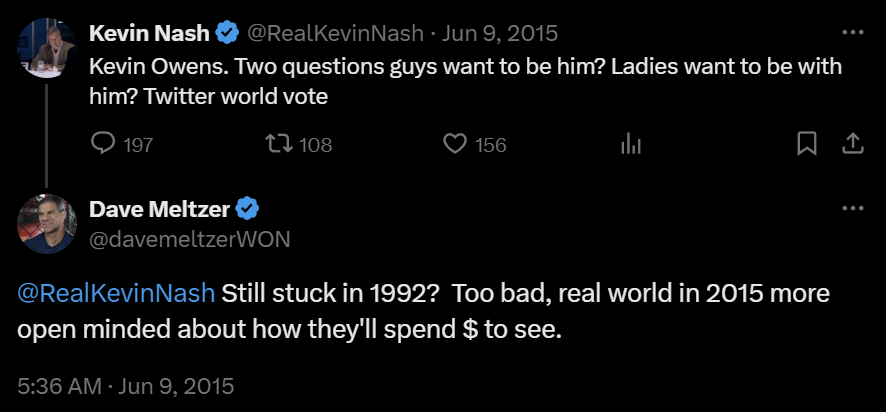Click Kevin Nash's blue verified badge
886x412 pixels.
(228, 33)
